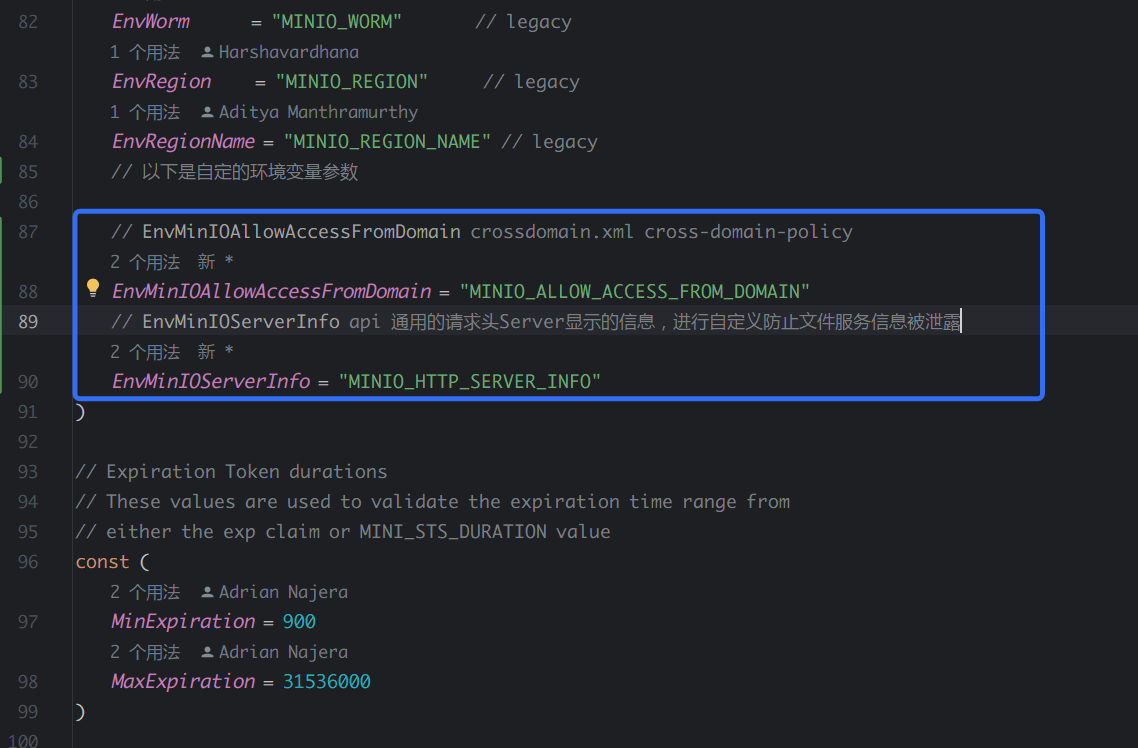Click the comment '以下是自定的环境变量参数'
The width and height of the screenshot is (1138, 748).
tap(234, 172)
